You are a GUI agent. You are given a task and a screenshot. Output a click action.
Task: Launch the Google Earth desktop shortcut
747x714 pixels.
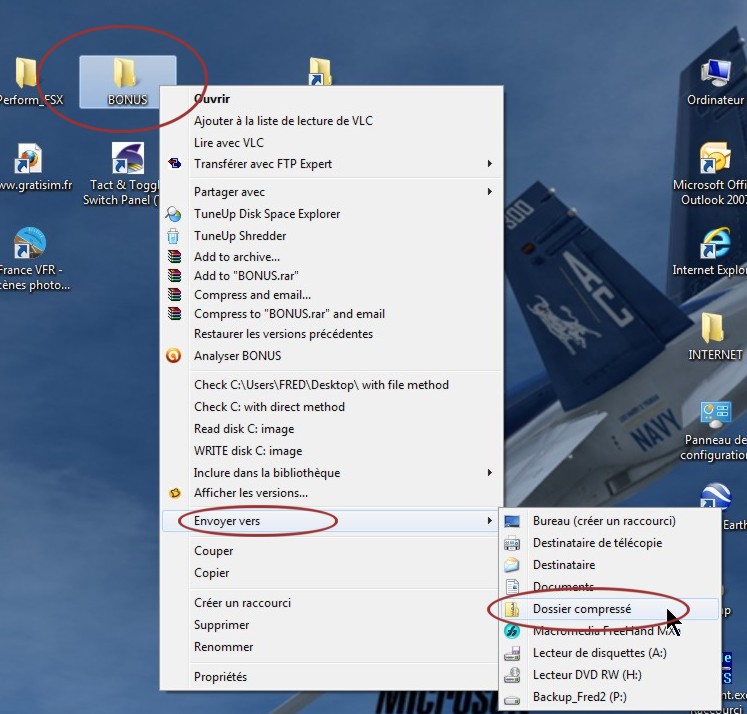coord(716,496)
